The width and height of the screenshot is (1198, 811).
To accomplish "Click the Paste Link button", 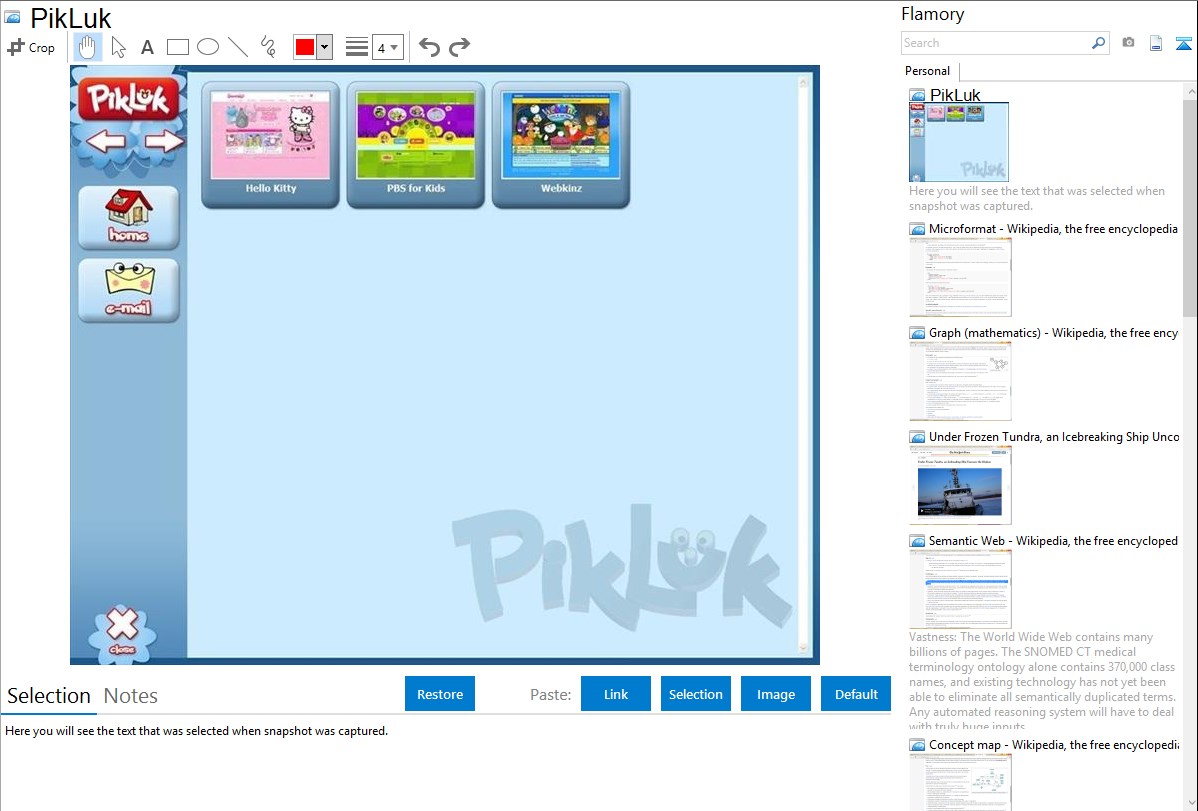I will coord(616,694).
